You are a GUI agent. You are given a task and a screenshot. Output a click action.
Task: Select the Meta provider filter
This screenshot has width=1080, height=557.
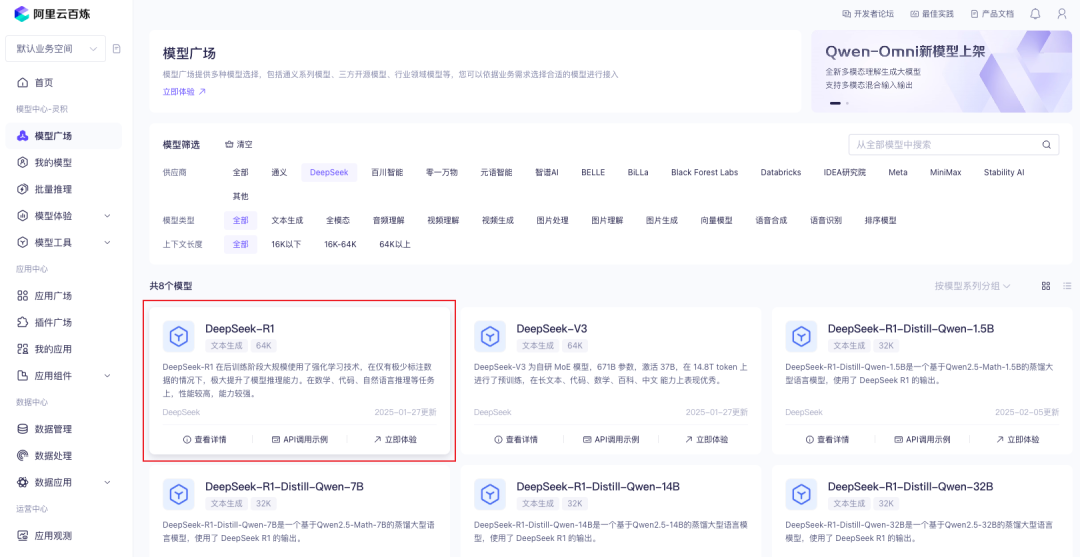pyautogui.click(x=897, y=172)
